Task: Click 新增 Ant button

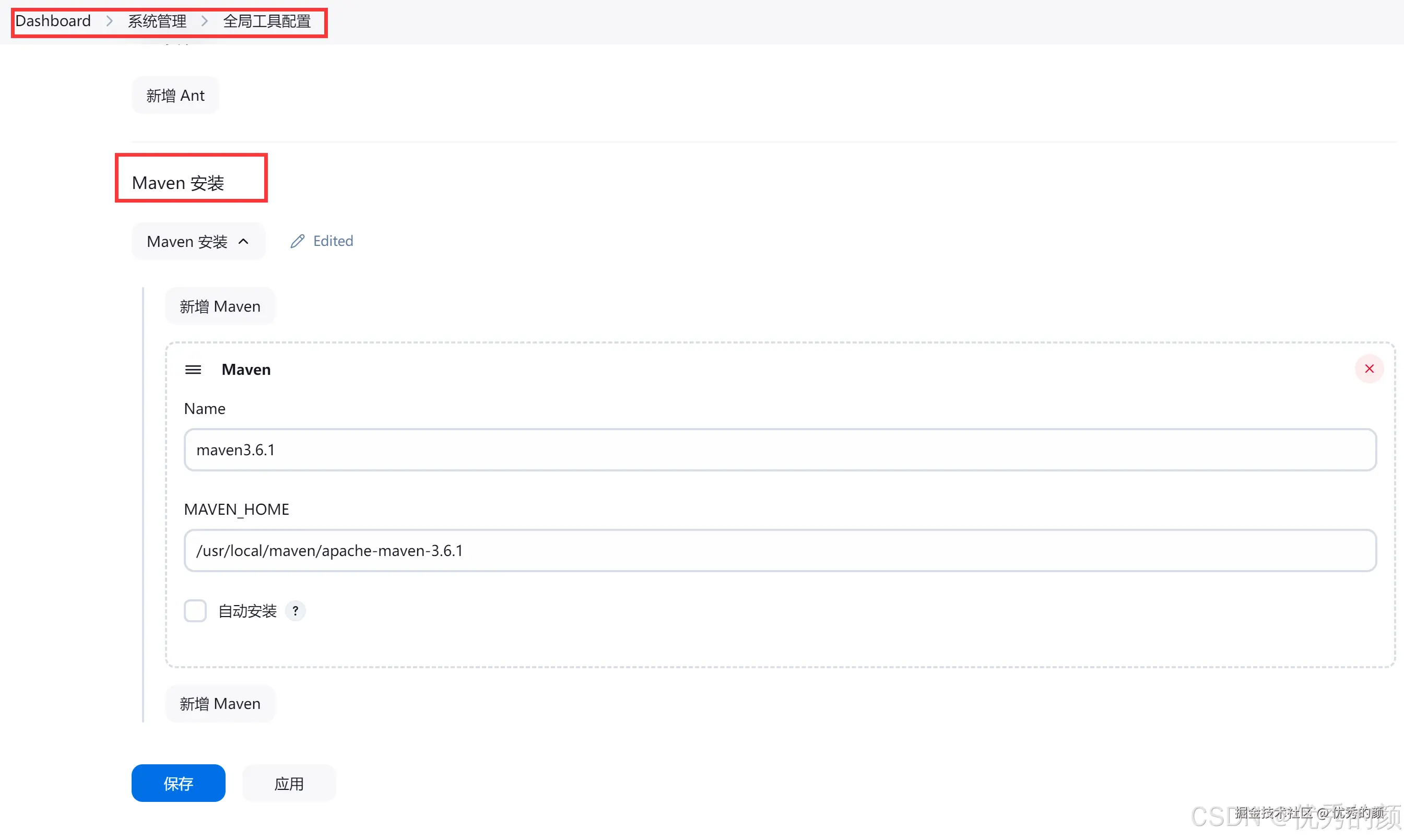Action: point(175,95)
